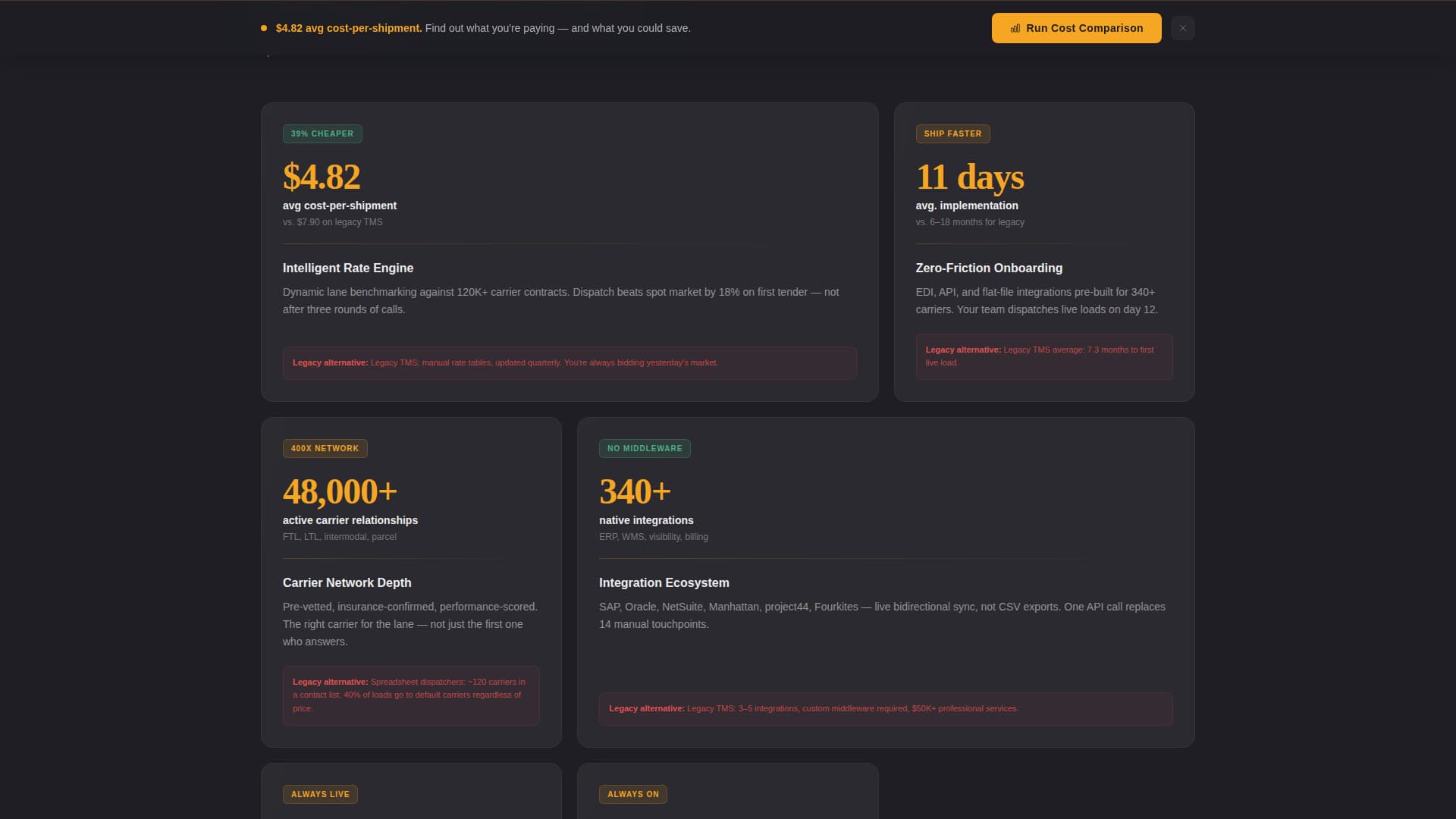This screenshot has width=1456, height=819.
Task: Click the bar chart icon in Run Cost Comparison
Action: pos(1015,28)
